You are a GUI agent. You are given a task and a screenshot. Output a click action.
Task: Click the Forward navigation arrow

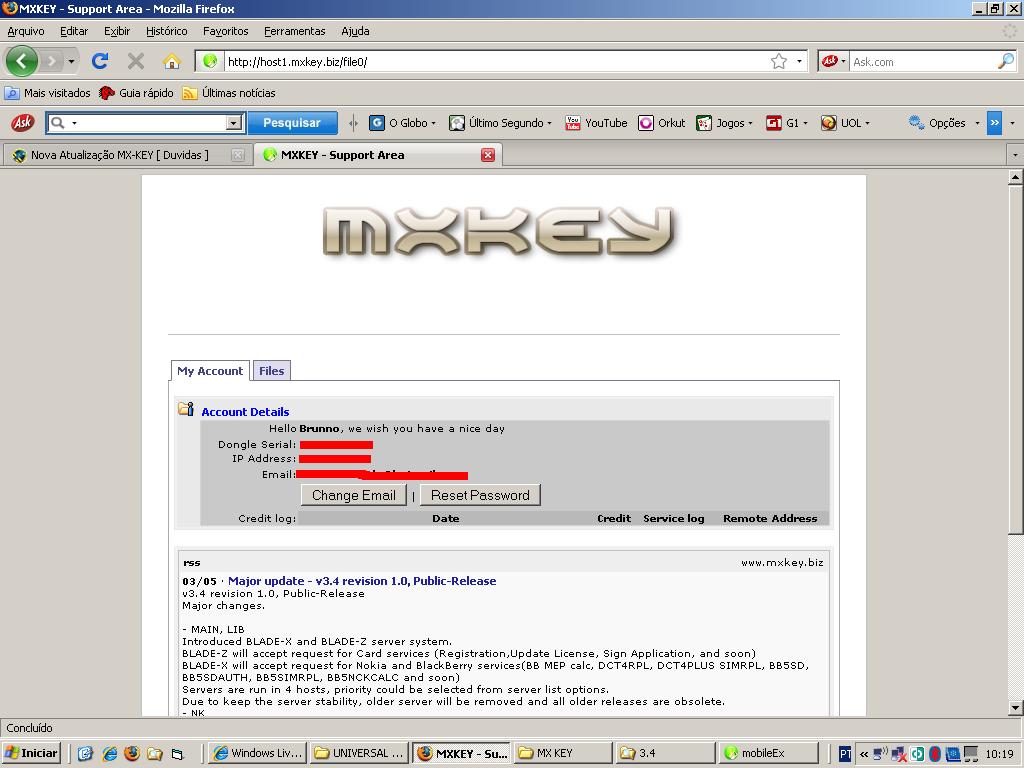coord(52,61)
